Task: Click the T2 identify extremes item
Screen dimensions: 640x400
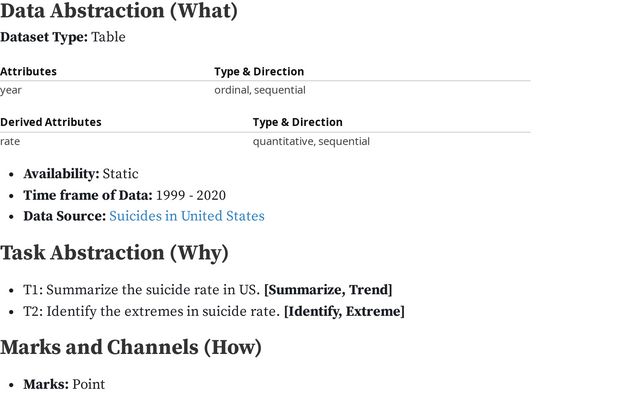Action: tap(150, 311)
